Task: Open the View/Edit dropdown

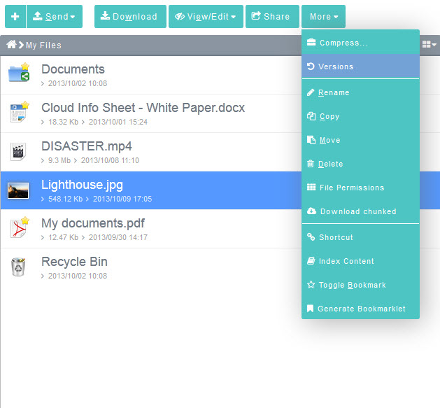Action: point(206,16)
